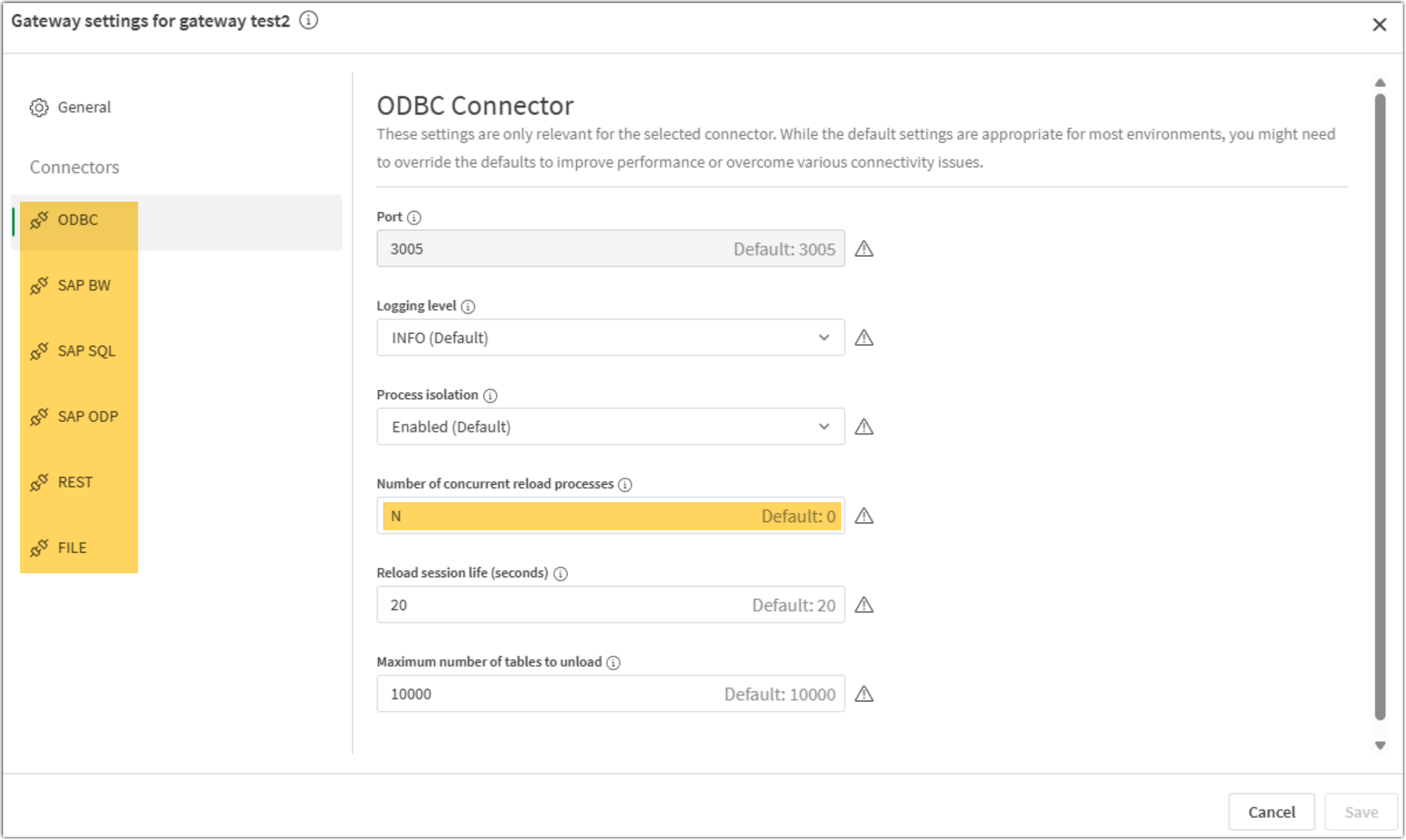Click warning icon beside Reload session life
This screenshot has height=840, width=1406.
864,605
